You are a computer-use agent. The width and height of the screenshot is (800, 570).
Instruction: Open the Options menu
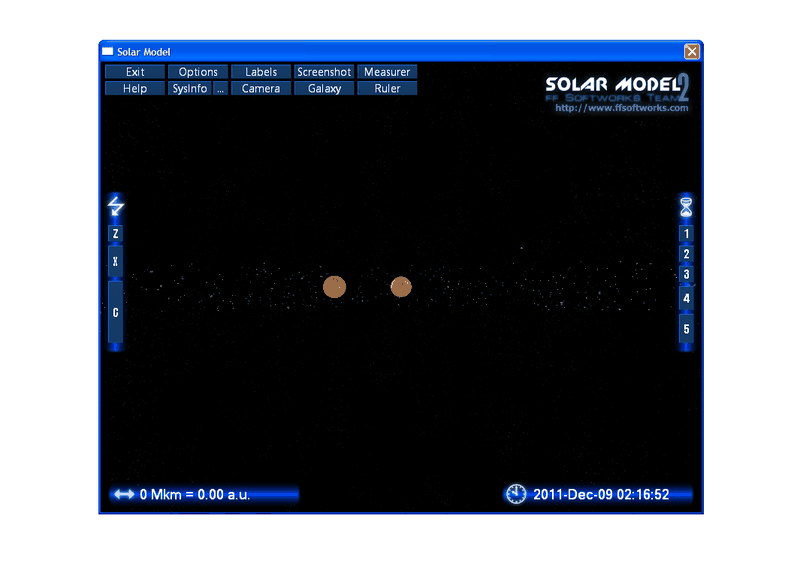tap(198, 72)
